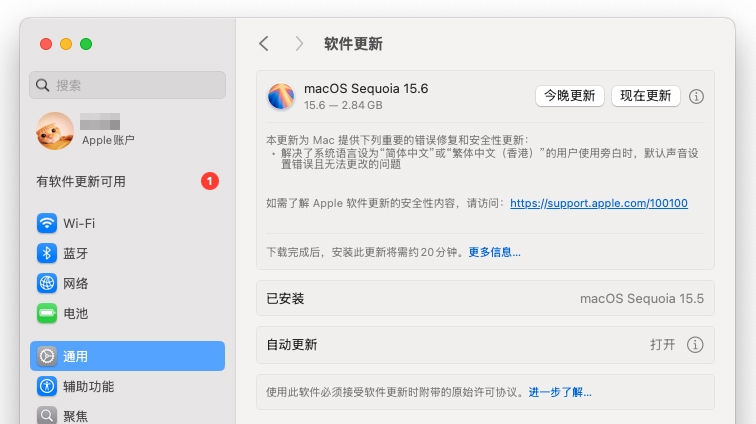Select the 网络 globe icon
756x424 pixels.
47,283
